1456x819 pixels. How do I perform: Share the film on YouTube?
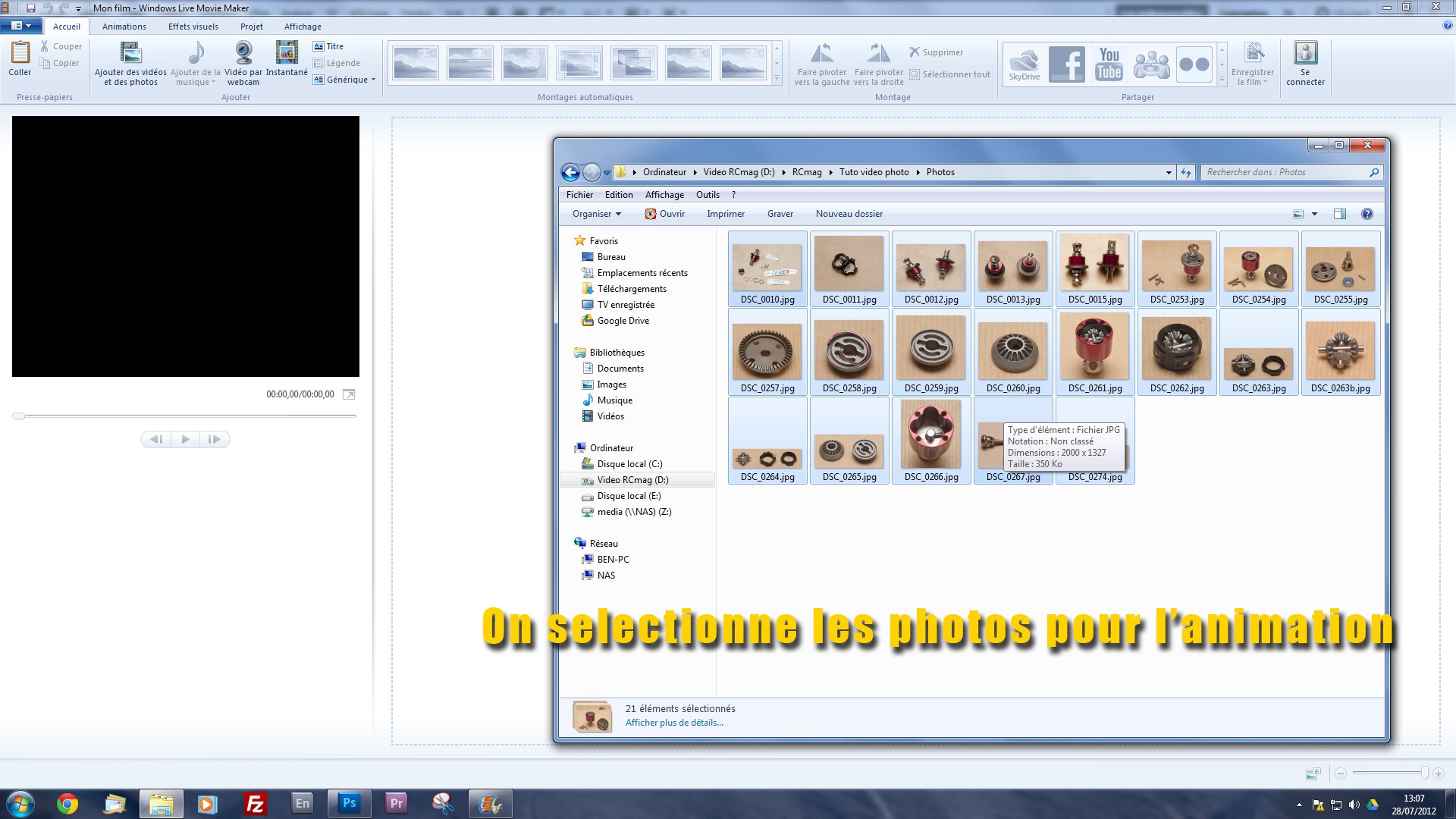[1109, 64]
